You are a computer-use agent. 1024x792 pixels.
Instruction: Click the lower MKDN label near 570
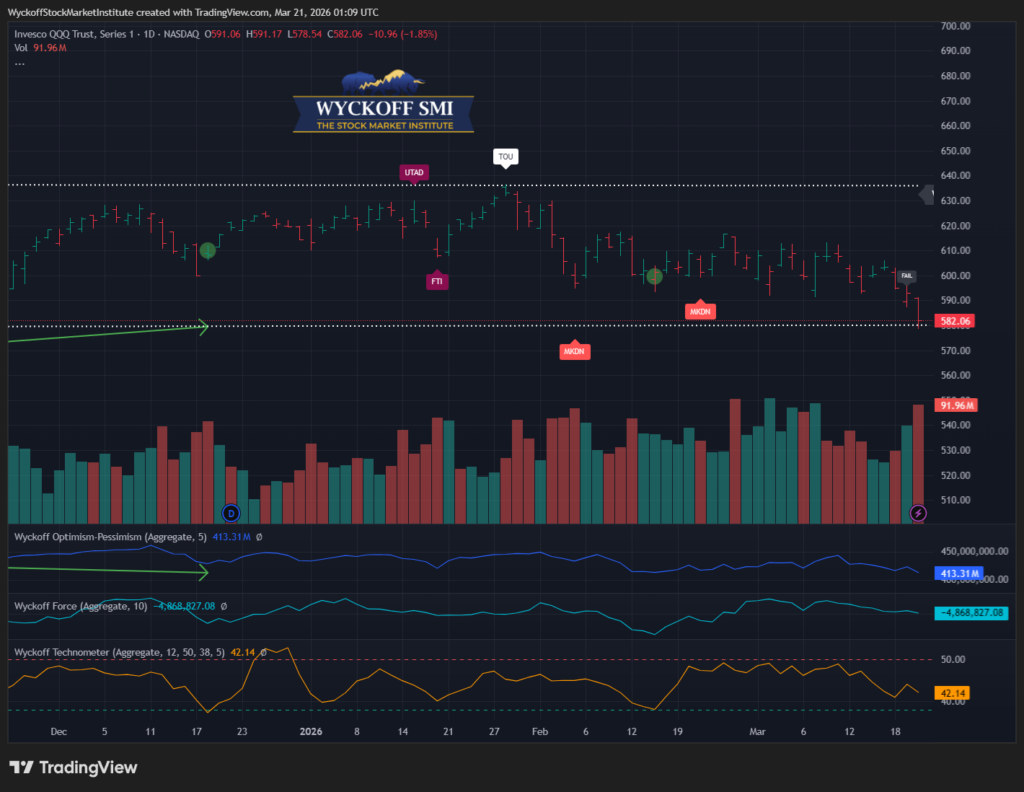[574, 351]
